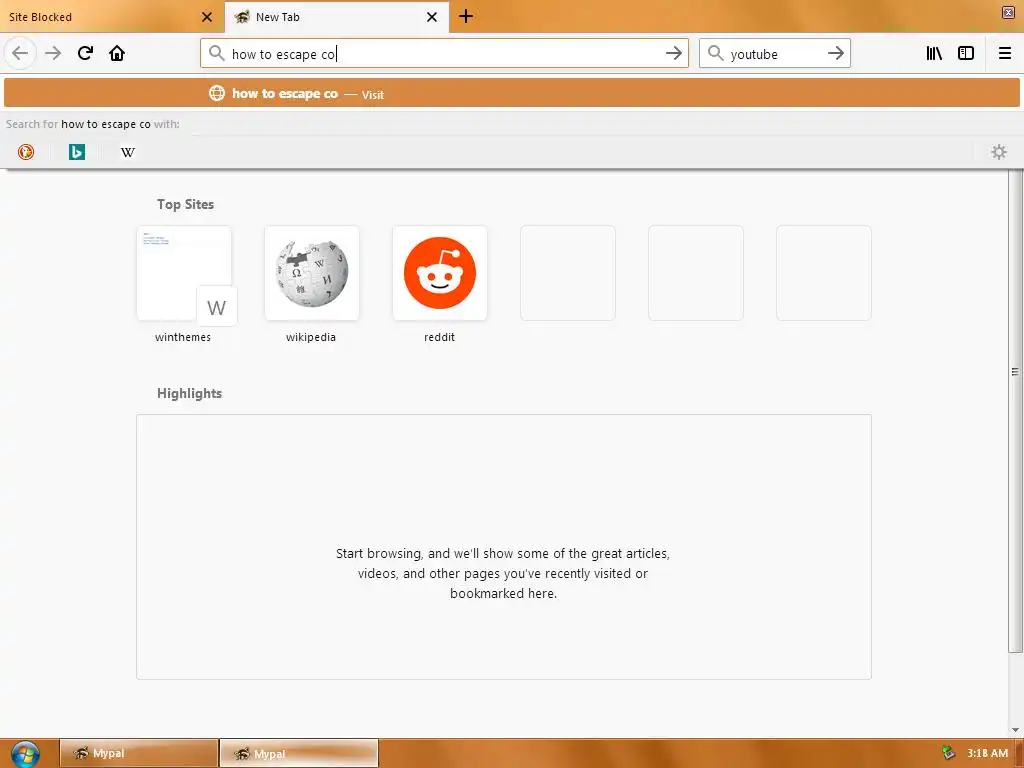
Task: Search with DuckDuckGo engine icon
Action: pyautogui.click(x=26, y=152)
